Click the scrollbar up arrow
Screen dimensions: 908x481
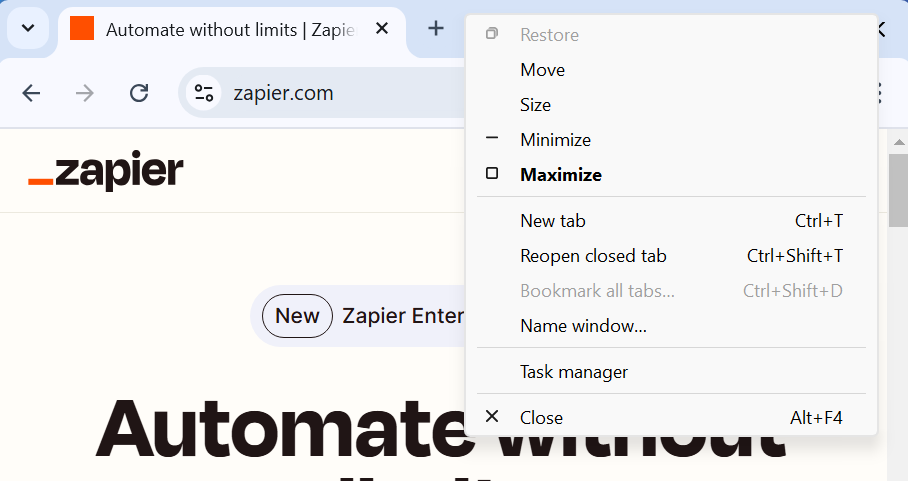coord(899,142)
